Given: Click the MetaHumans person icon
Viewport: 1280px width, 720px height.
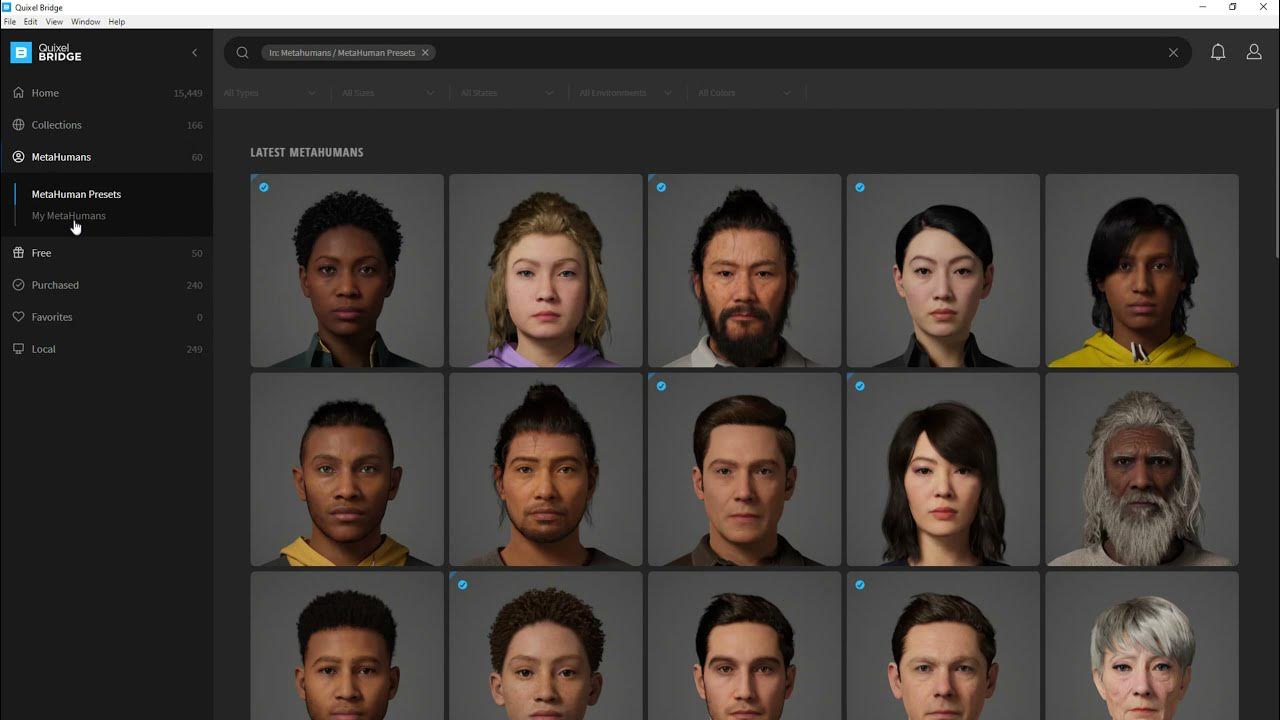Looking at the screenshot, I should (19, 157).
